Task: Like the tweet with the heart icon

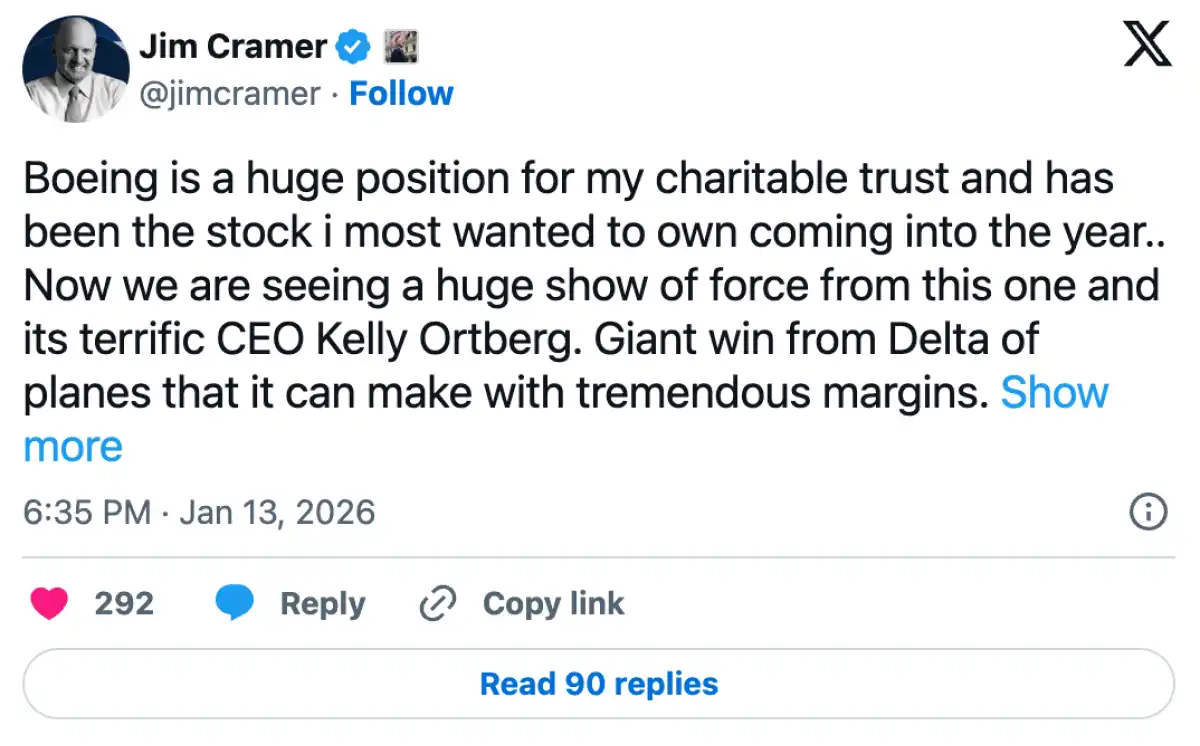Action: (50, 604)
